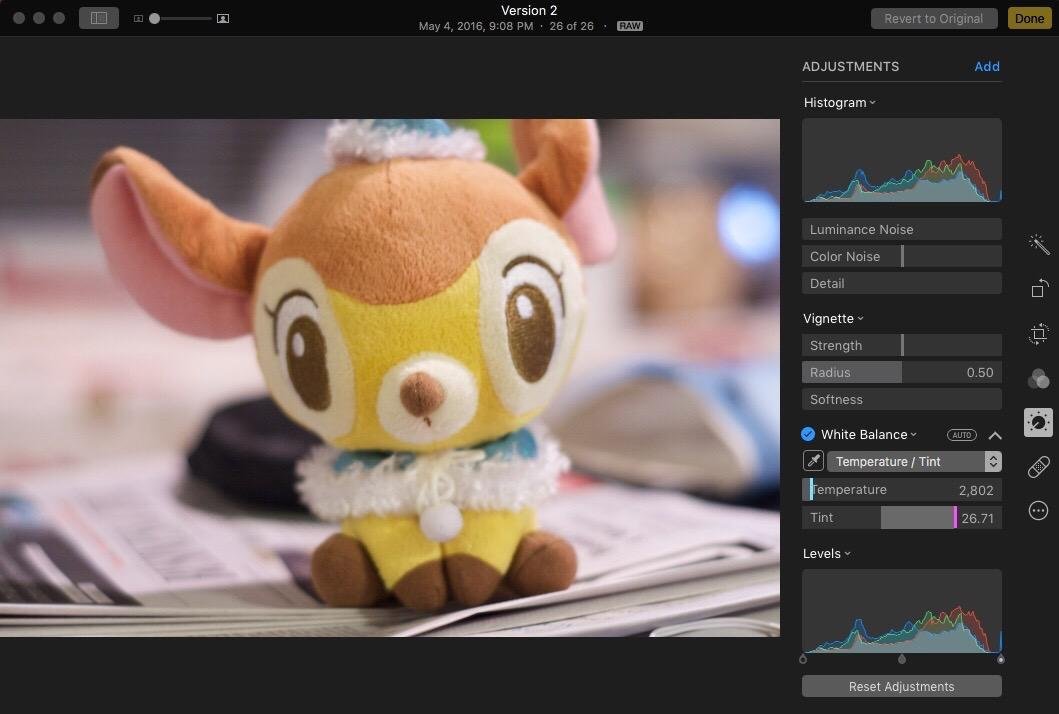This screenshot has height=714, width=1059.
Task: Select the Enhance magic wand tool
Action: coord(1039,244)
